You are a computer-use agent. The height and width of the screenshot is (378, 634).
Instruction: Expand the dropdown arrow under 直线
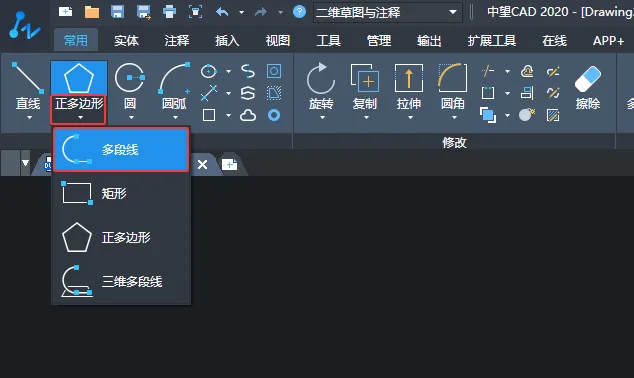(29, 118)
